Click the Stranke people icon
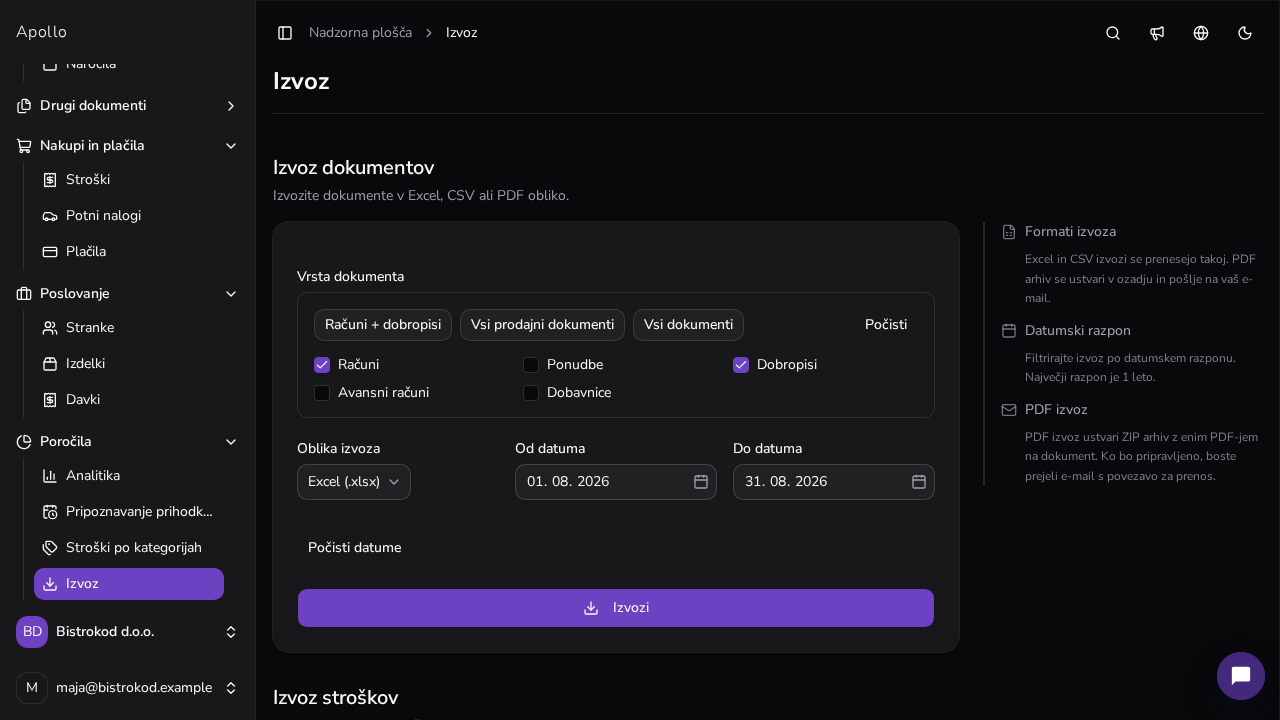 coord(50,328)
